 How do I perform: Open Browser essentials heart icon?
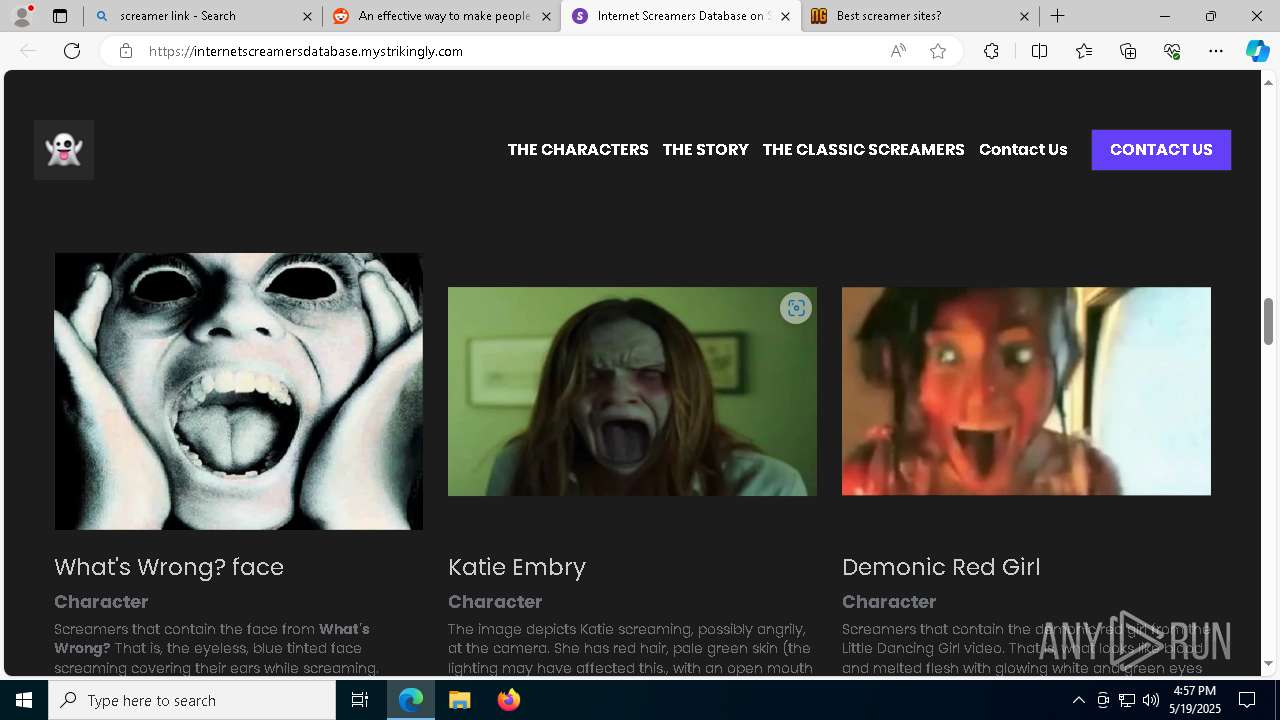(x=1172, y=51)
